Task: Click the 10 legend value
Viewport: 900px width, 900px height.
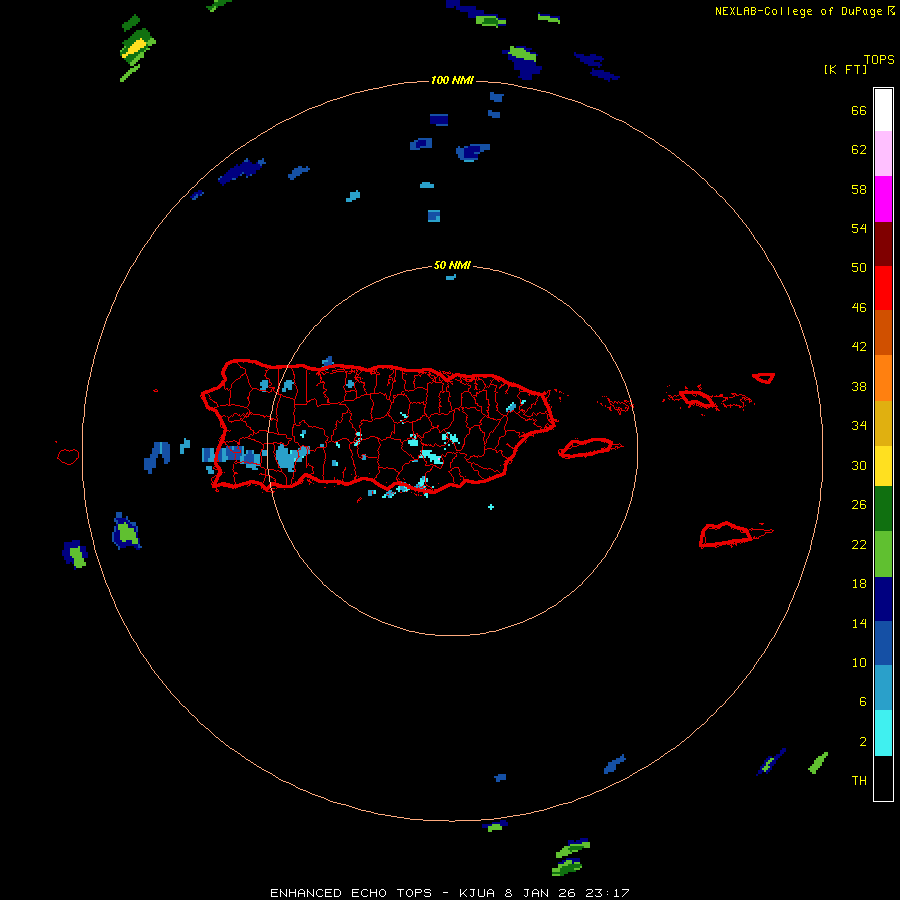Action: 859,662
